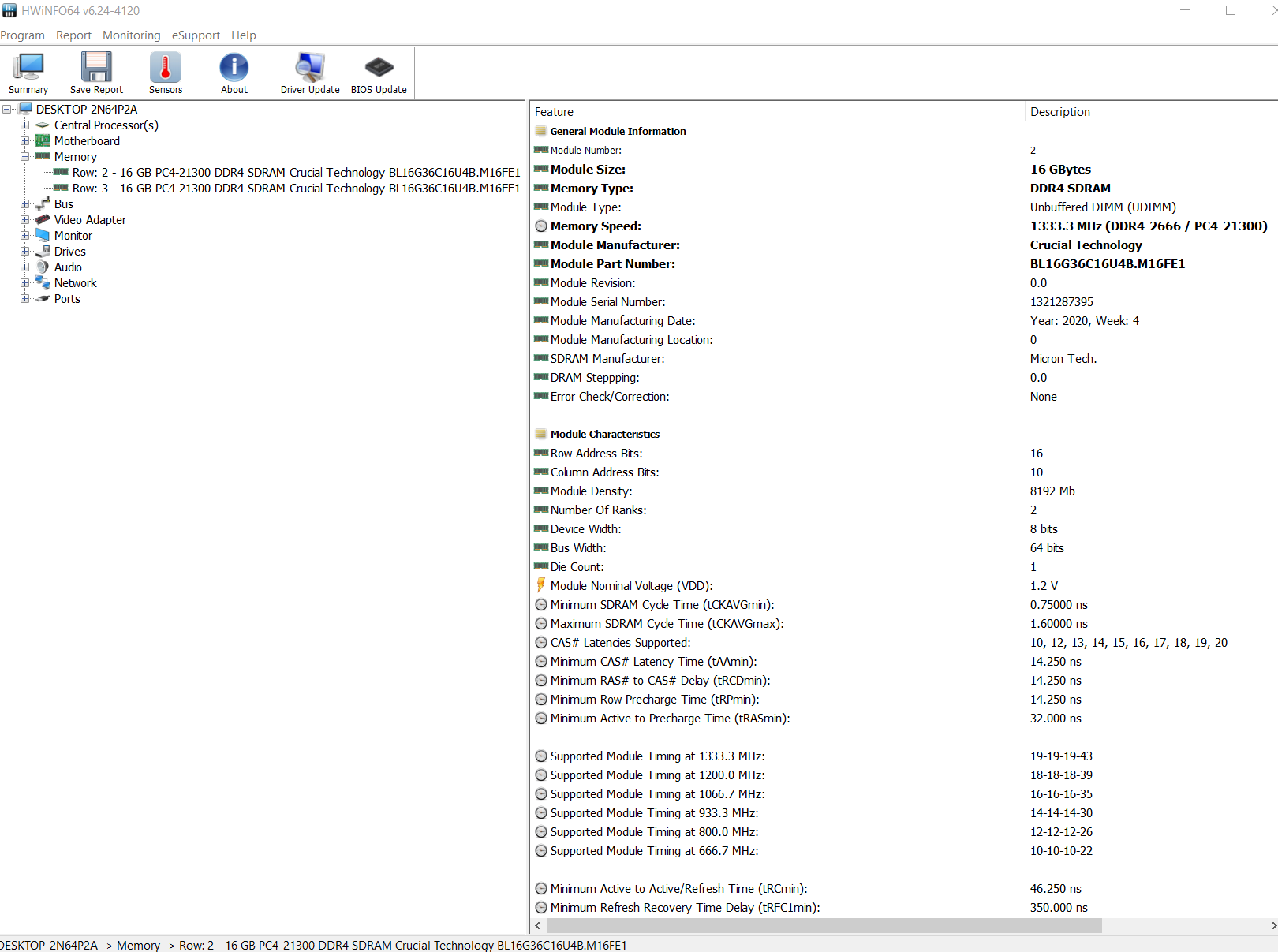Expand the Bus tree node
The width and height of the screenshot is (1278, 952).
pos(24,204)
